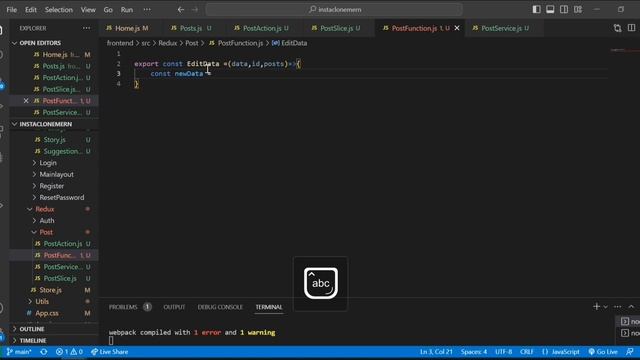Collapse the Redux folder

point(54,209)
